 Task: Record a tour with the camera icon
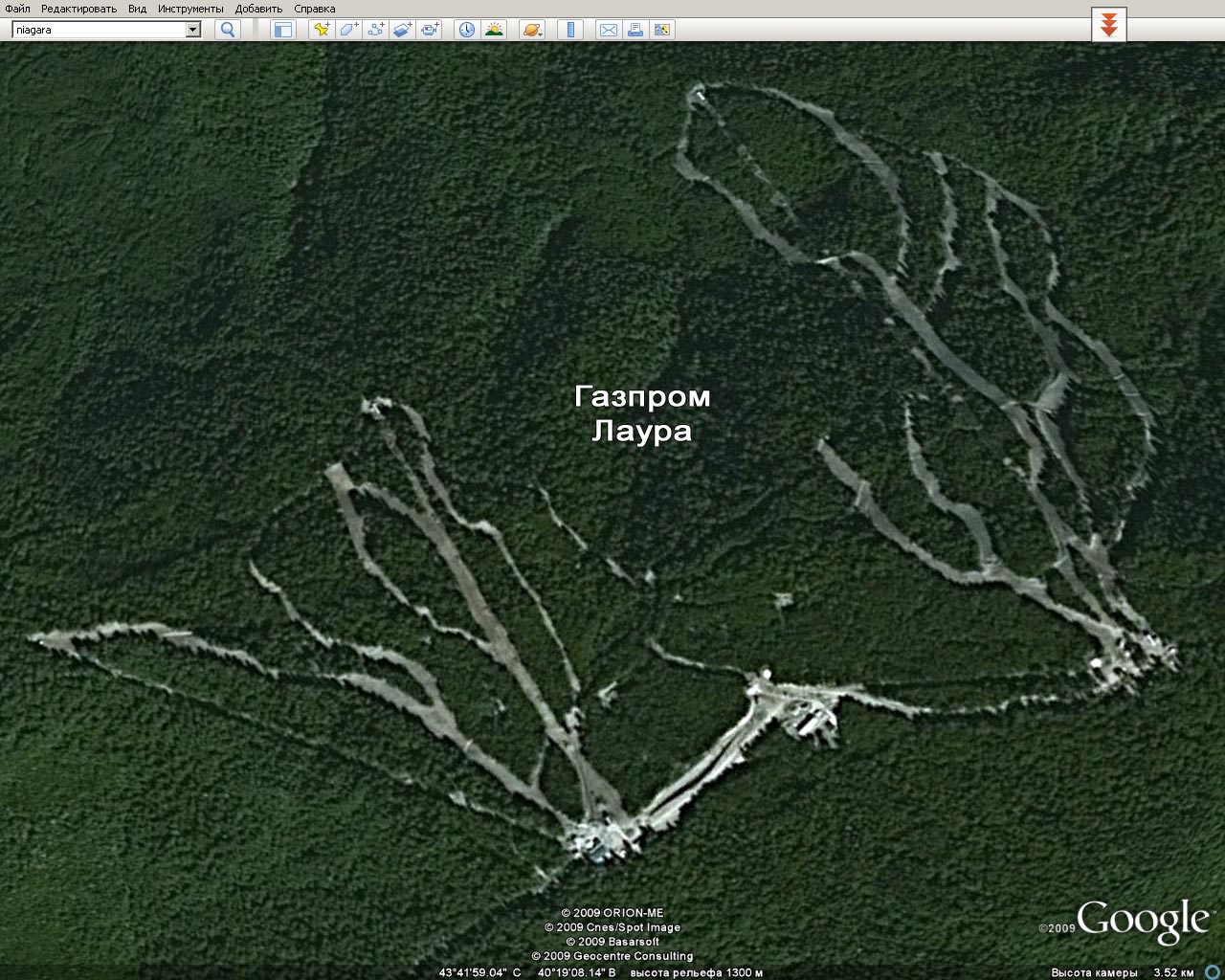[429, 30]
